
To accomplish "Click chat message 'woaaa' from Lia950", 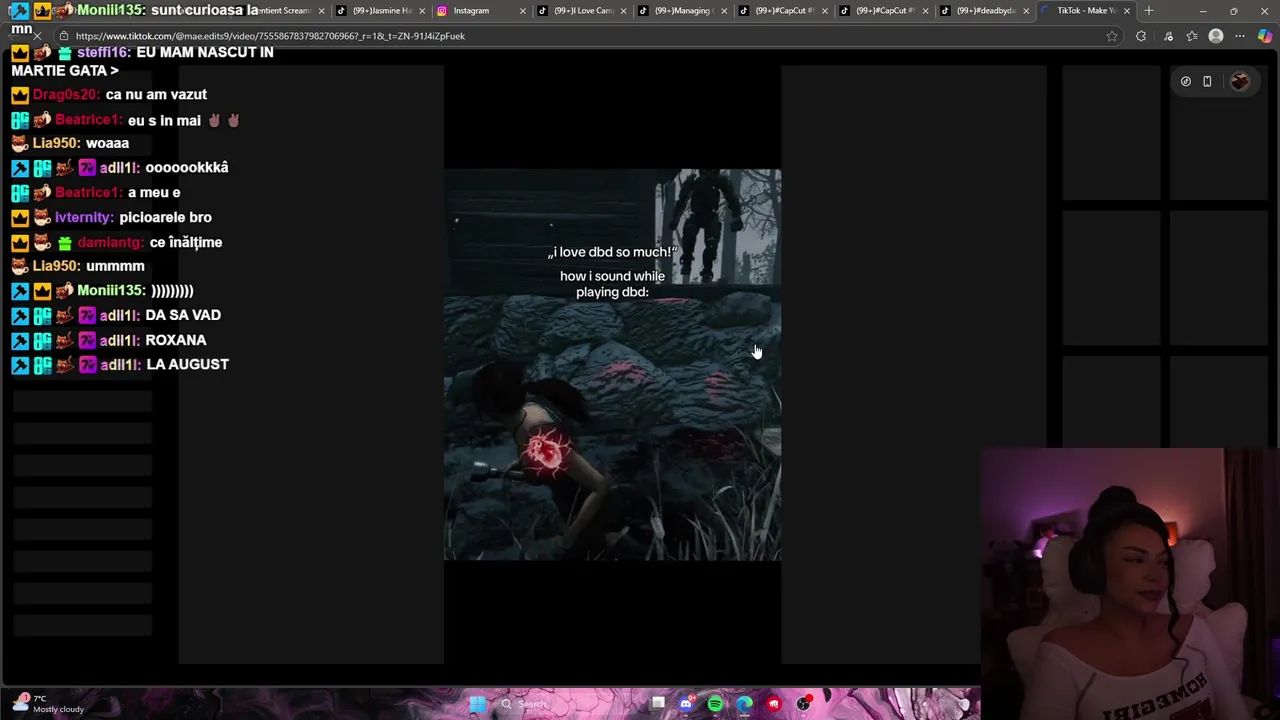I will tap(107, 143).
